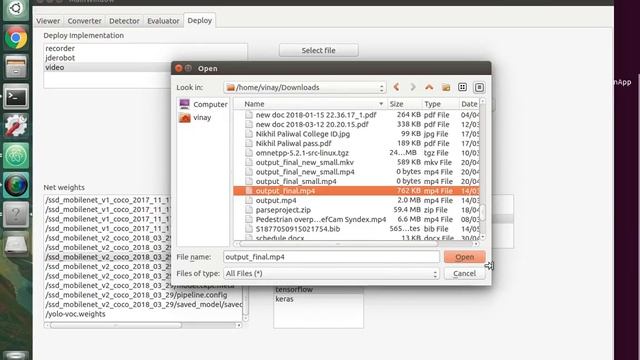Select file omnetpp-5.2.1-src-linux.tgz
640x360 pixels.
tap(356, 153)
